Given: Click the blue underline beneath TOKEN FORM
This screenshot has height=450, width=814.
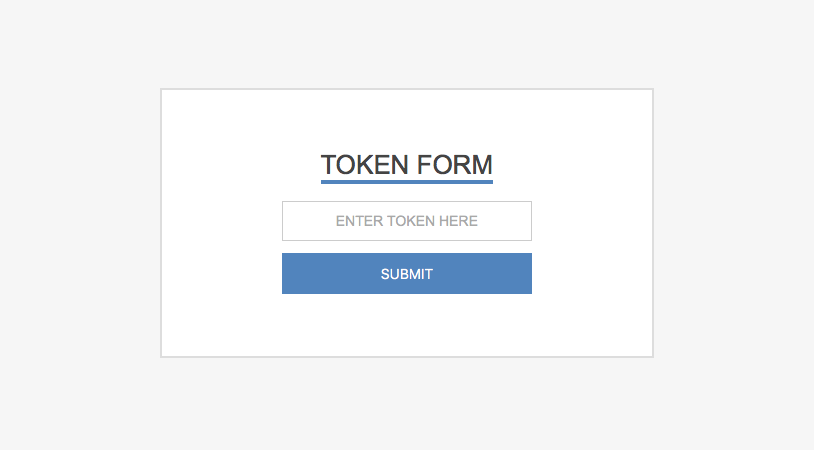Looking at the screenshot, I should tap(406, 182).
